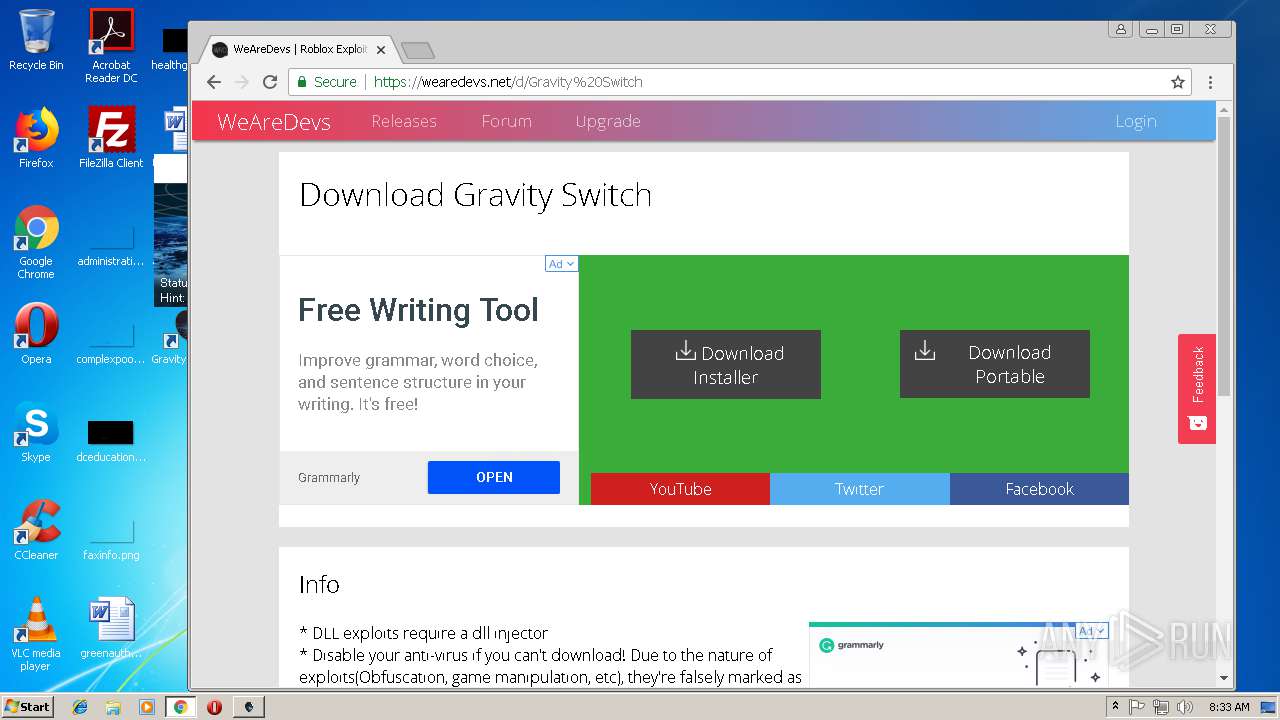Viewport: 1280px width, 720px height.
Task: Click the Action Center flag tray icon
Action: [x=1137, y=706]
